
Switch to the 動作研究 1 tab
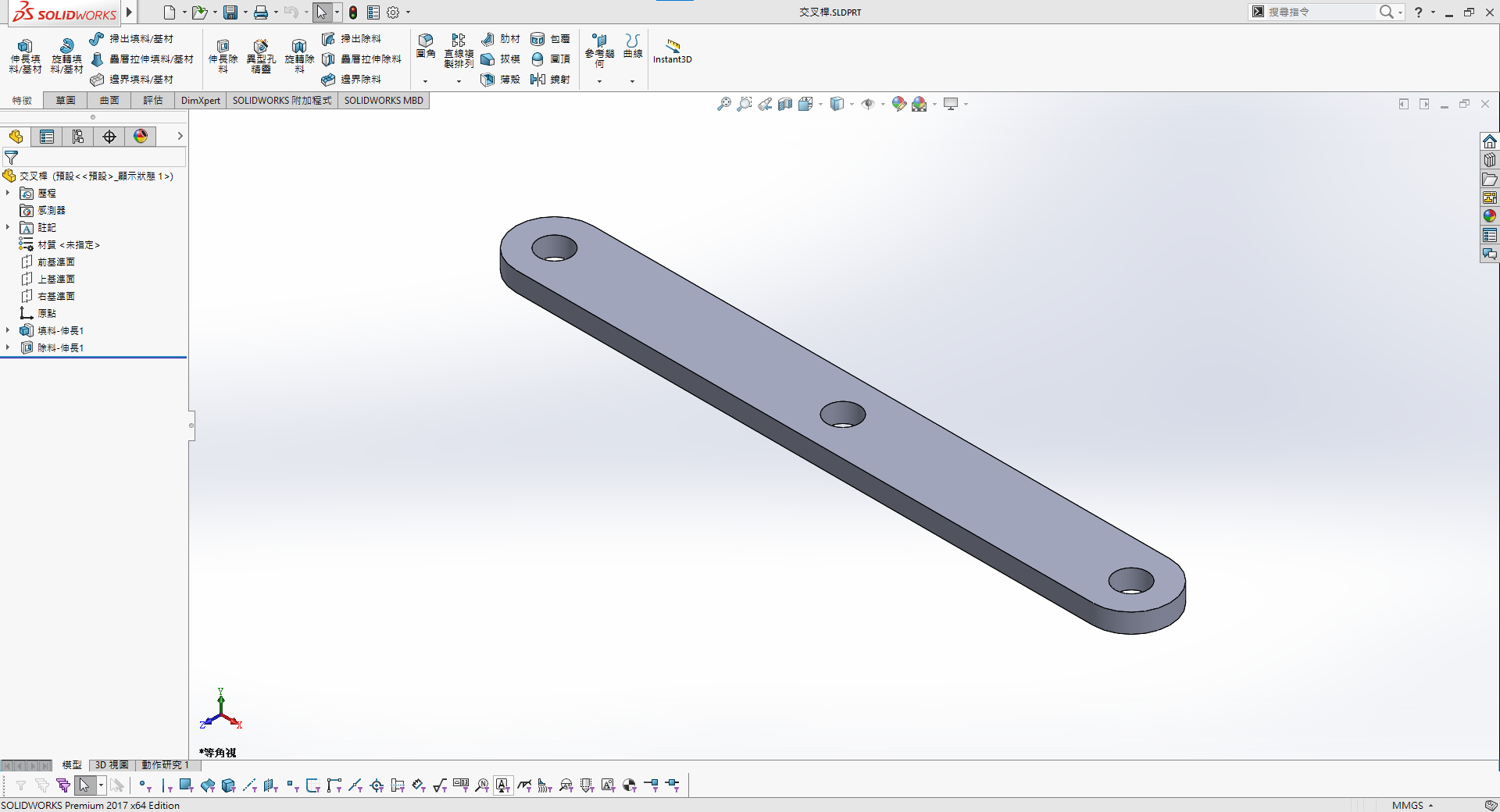point(165,765)
